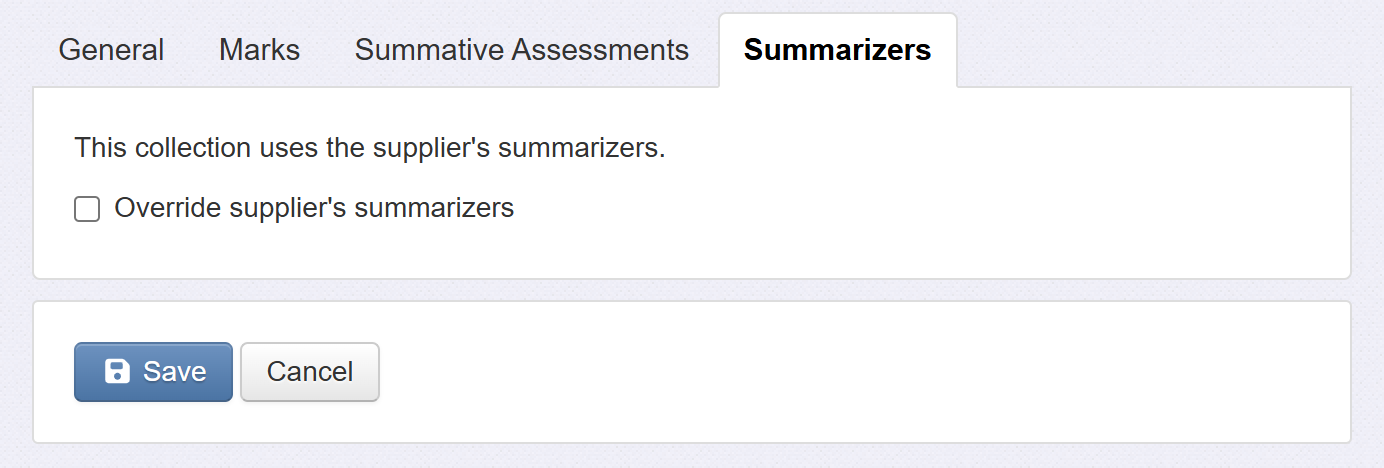Click the Cancel button
This screenshot has height=468, width=1384.
pos(310,372)
